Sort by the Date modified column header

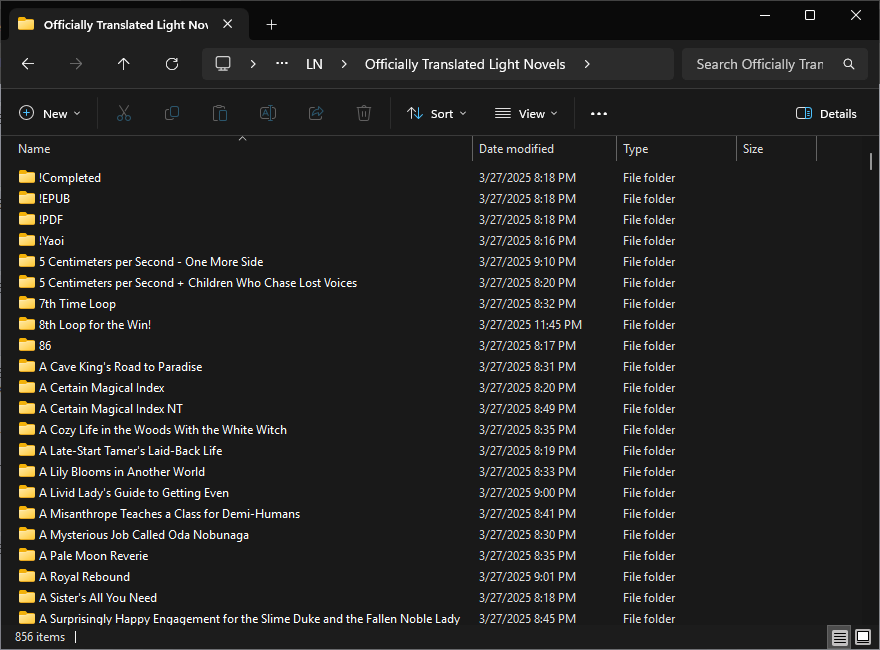coord(516,149)
